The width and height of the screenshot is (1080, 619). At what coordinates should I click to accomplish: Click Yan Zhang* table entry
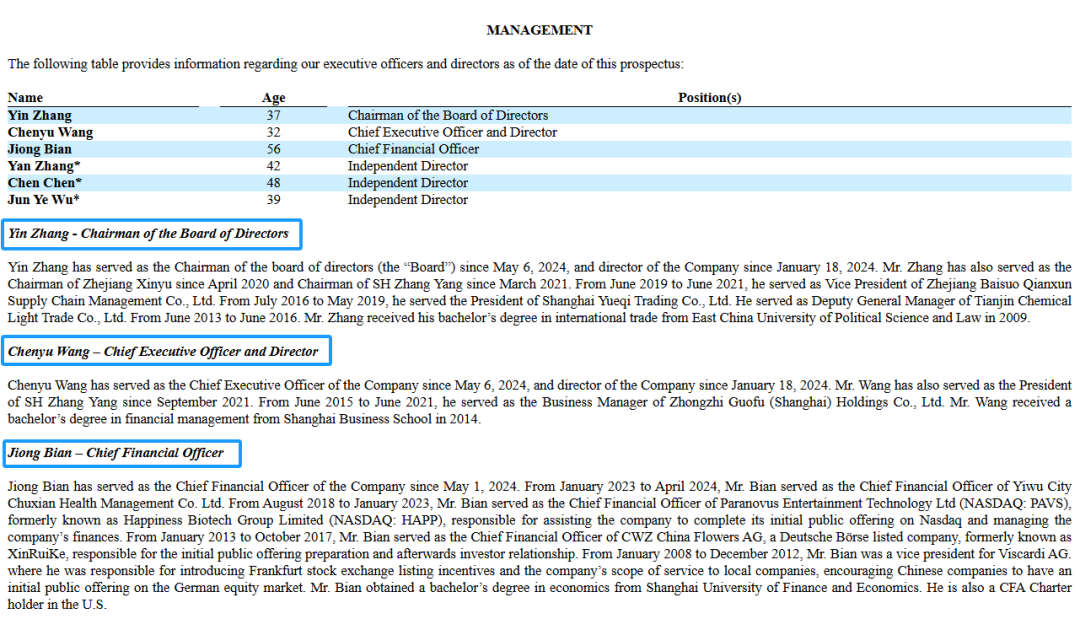pyautogui.click(x=44, y=166)
